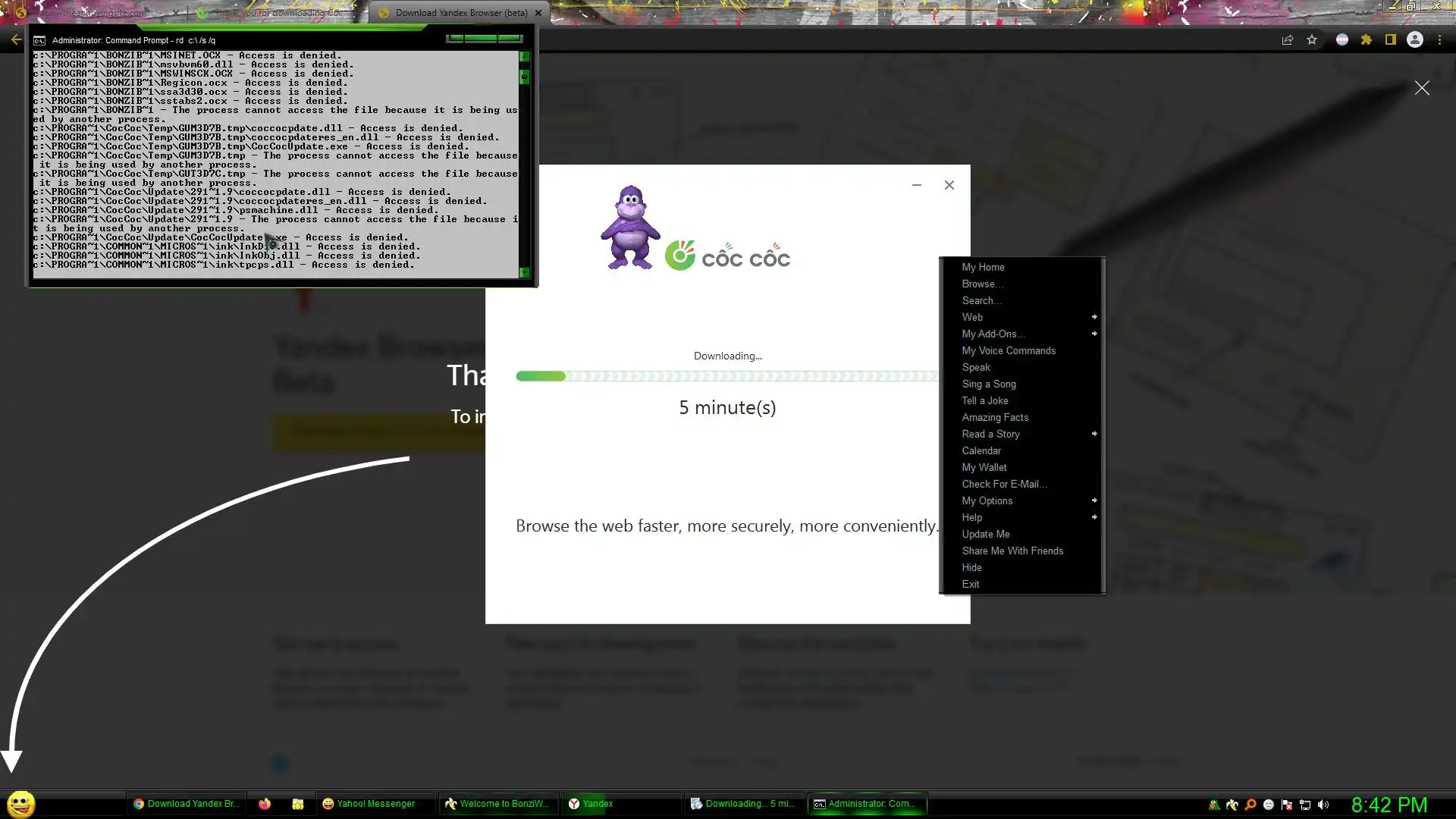Image resolution: width=1456 pixels, height=819 pixels.
Task: Click the network tray icon
Action: pyautogui.click(x=1305, y=805)
